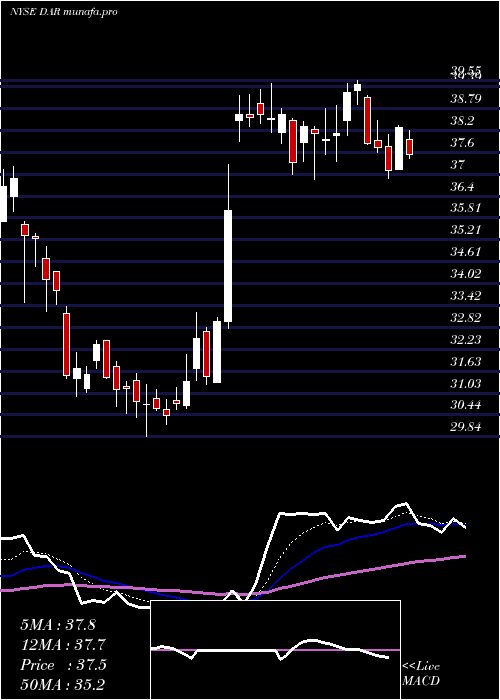This screenshot has width=500, height=700.
Task: Click the 35.21 price axis label
Action: [466, 230]
